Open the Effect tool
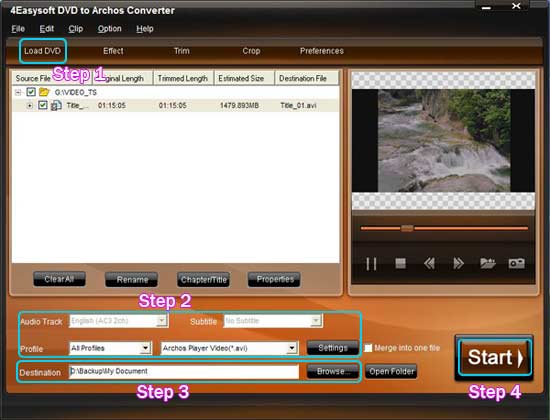 [113, 51]
